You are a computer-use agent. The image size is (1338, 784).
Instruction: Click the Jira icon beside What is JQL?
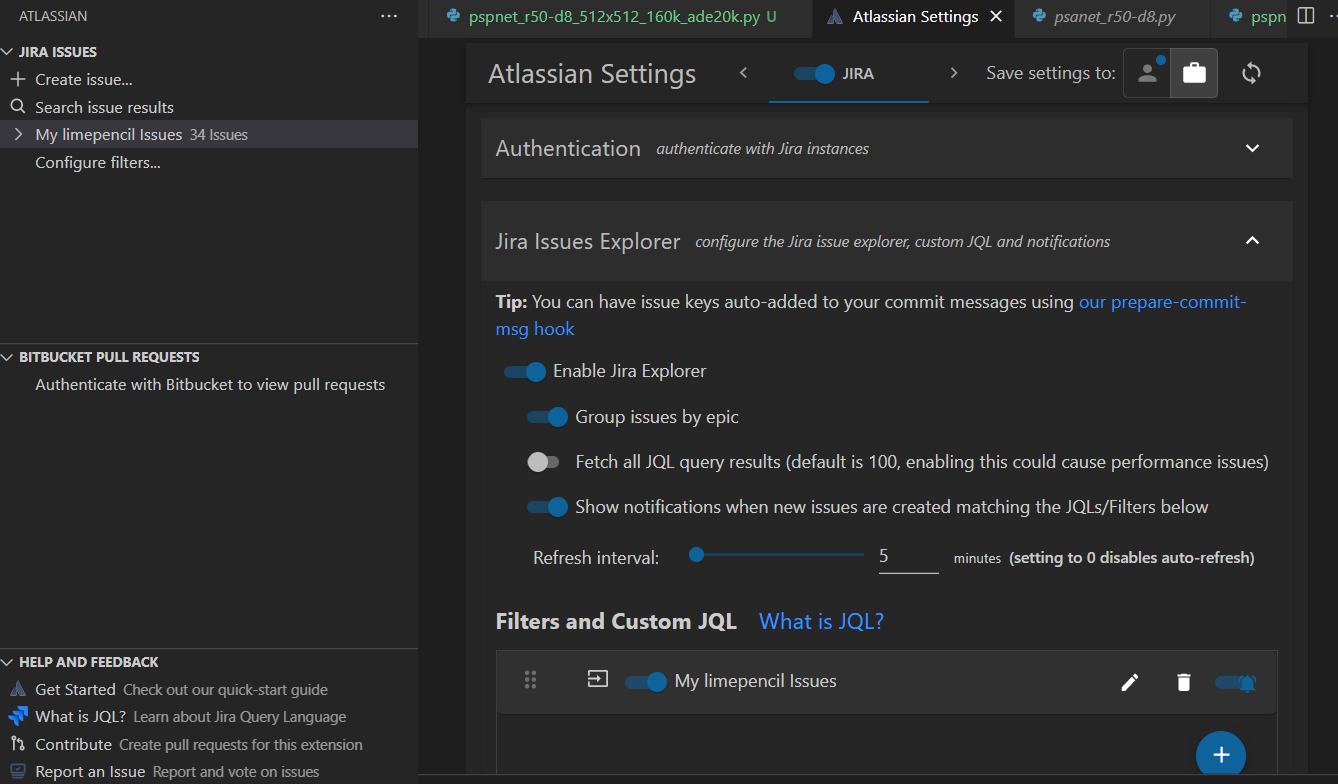point(17,716)
